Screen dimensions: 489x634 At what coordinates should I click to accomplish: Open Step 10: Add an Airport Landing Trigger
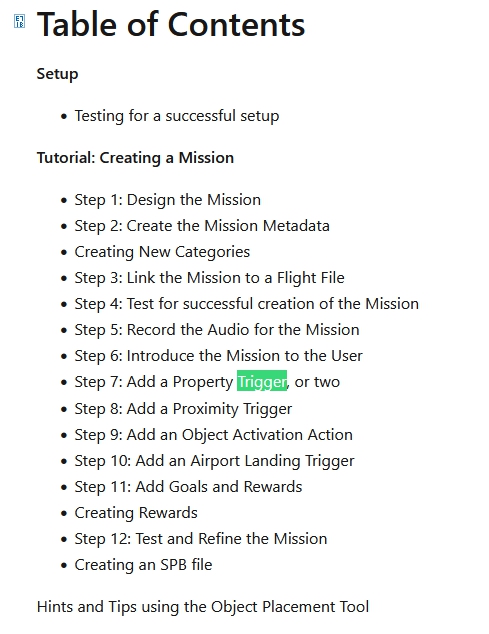coord(214,461)
